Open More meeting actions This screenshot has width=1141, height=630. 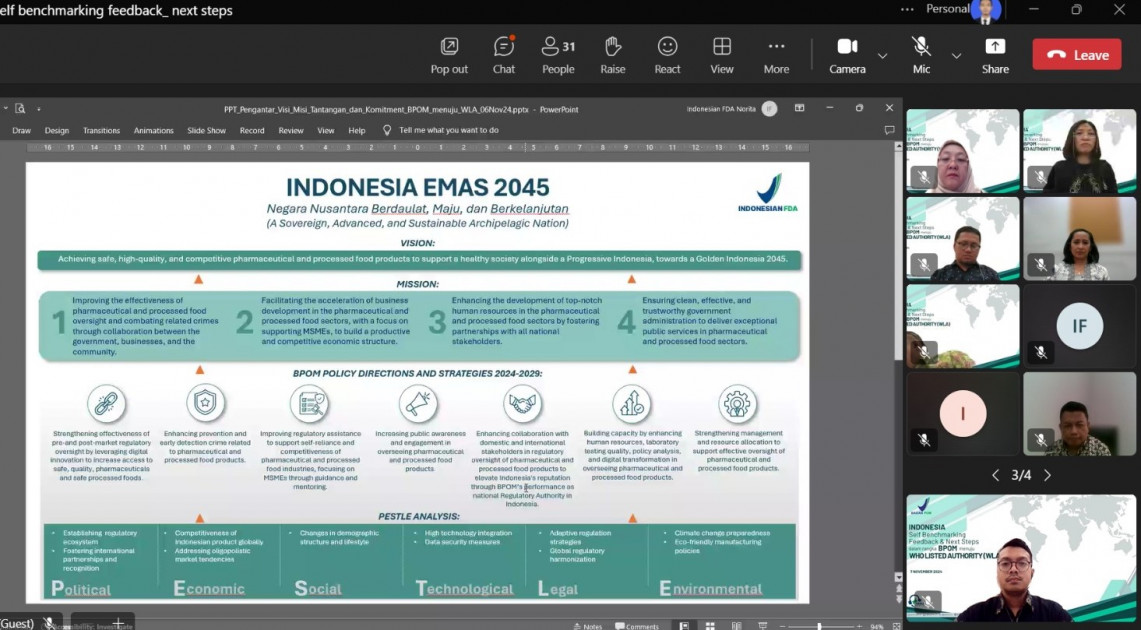(x=776, y=55)
